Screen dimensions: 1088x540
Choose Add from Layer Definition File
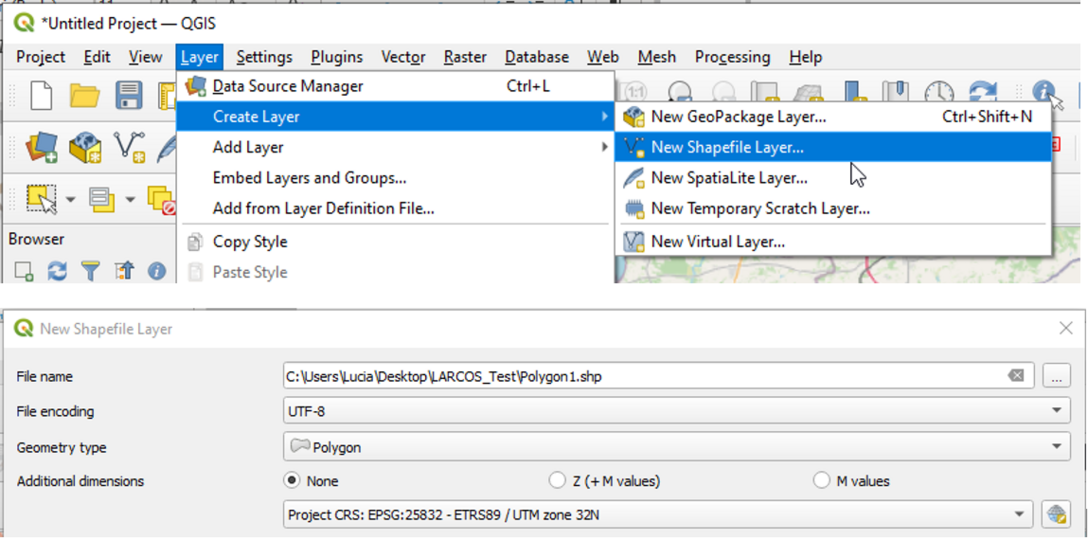pyautogui.click(x=396, y=208)
